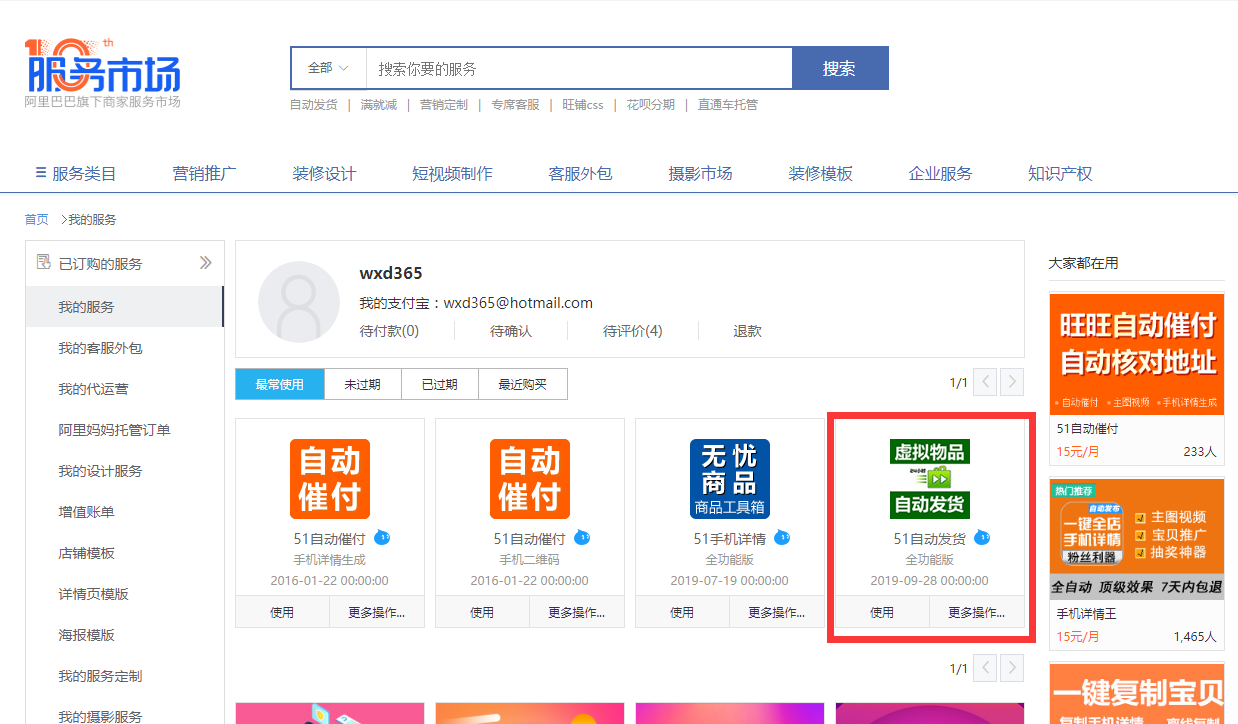Go to 企业服务 navigation item
Viewport: 1238px width, 724px height.
pyautogui.click(x=941, y=173)
